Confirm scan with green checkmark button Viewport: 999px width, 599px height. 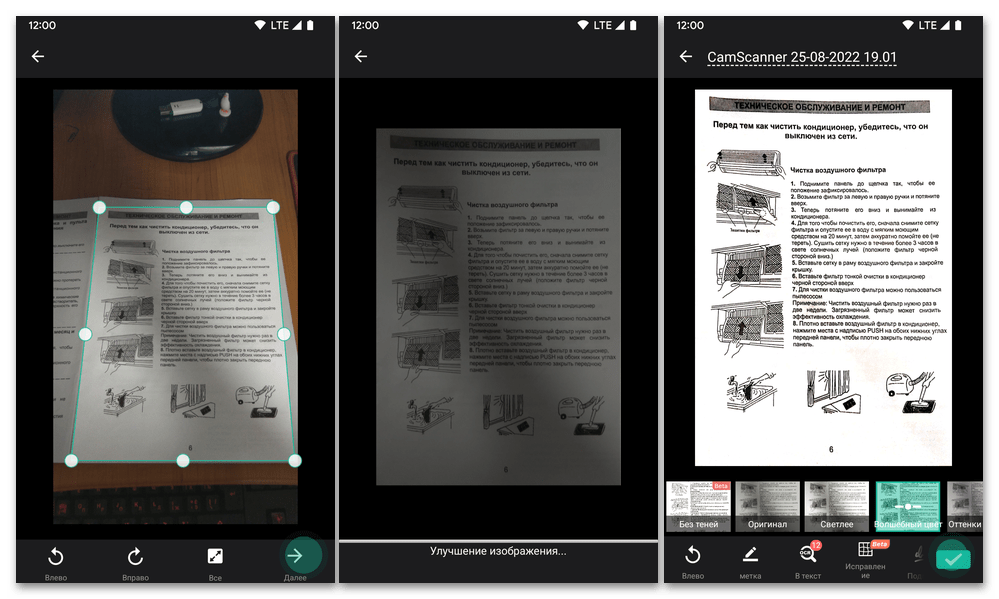tap(953, 558)
